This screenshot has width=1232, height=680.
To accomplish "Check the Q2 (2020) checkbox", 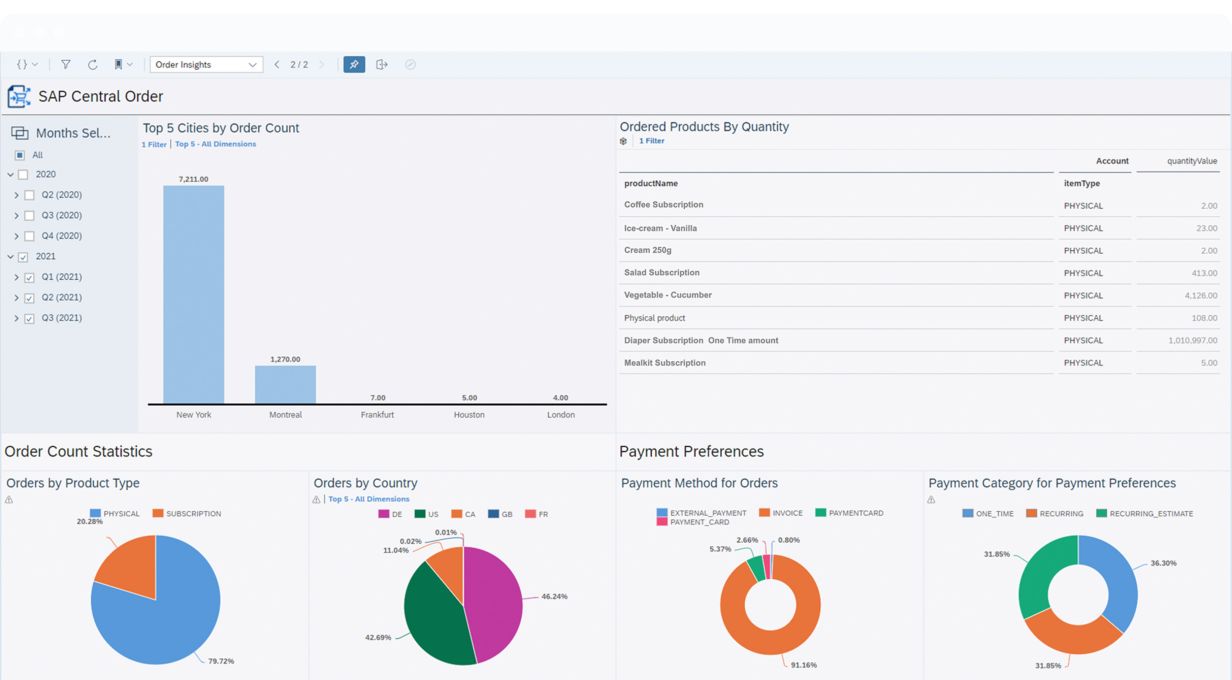I will (x=29, y=195).
